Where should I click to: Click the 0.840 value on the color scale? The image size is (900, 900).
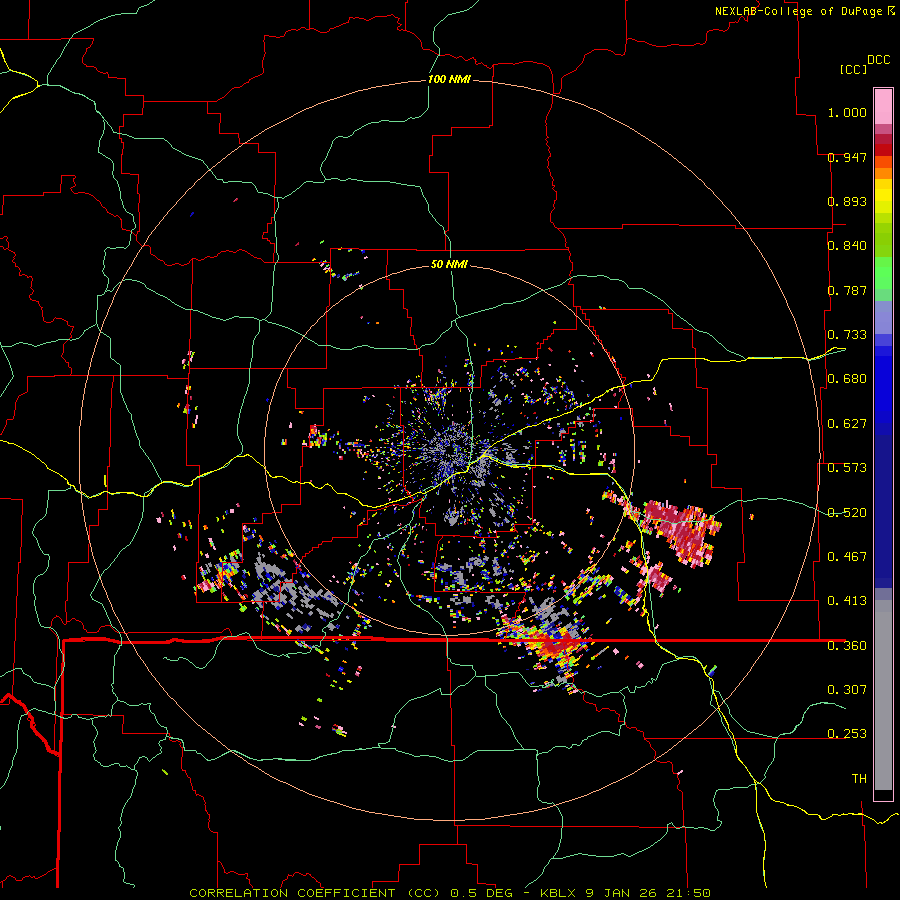[x=847, y=246]
